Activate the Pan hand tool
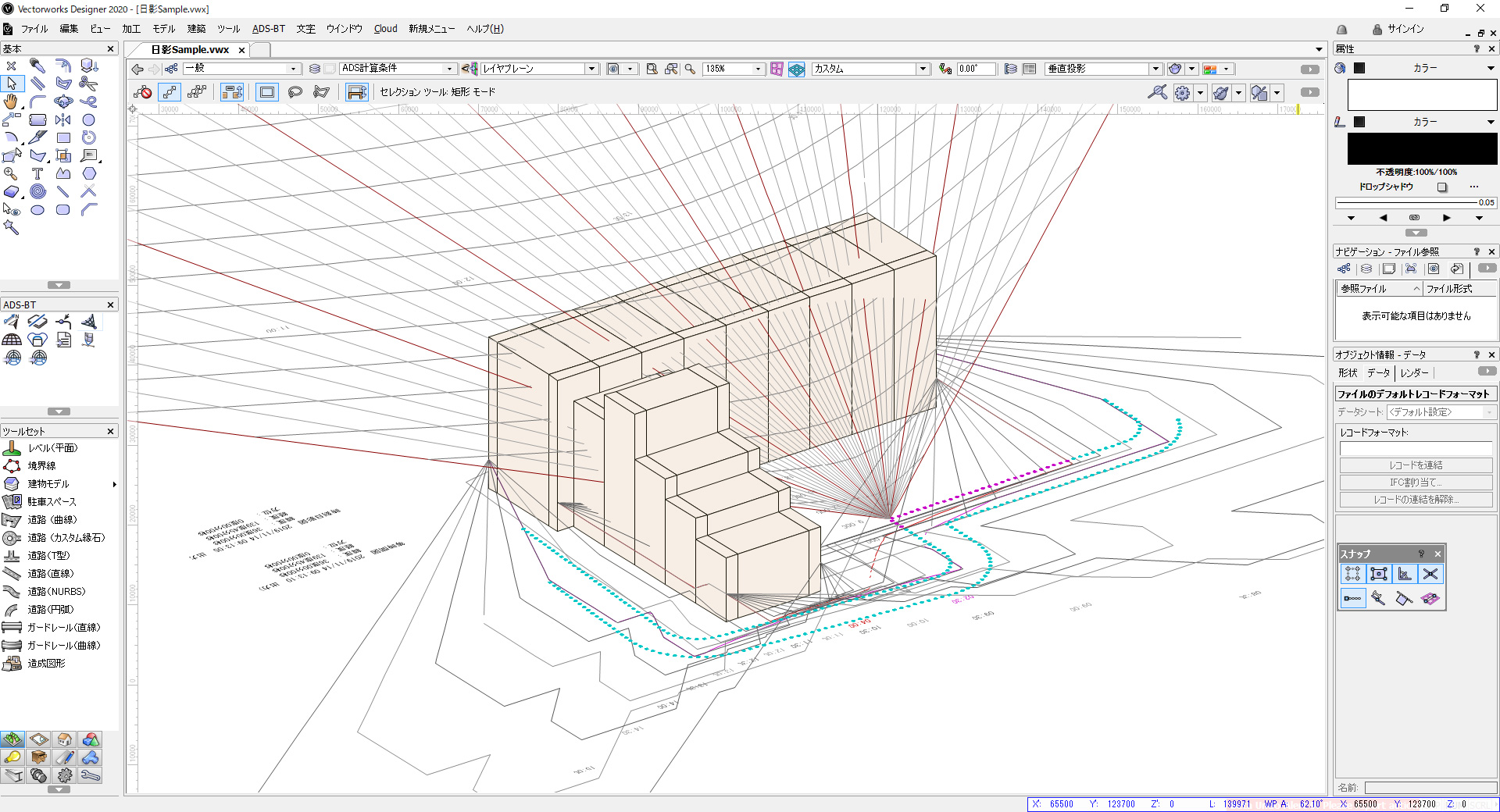This screenshot has height=812, width=1500. point(11,101)
